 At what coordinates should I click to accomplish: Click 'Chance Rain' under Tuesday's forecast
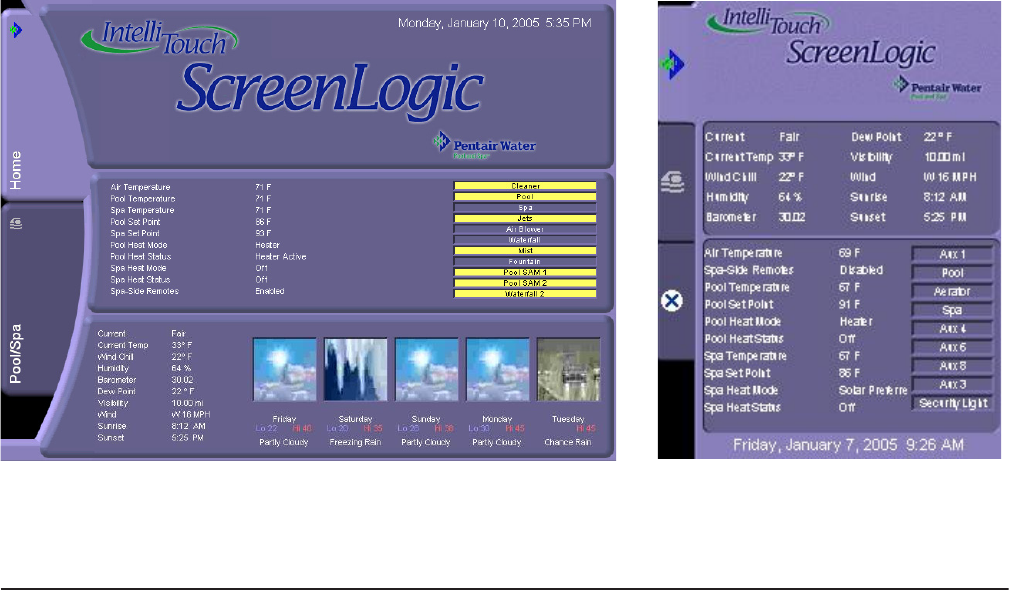pyautogui.click(x=568, y=443)
